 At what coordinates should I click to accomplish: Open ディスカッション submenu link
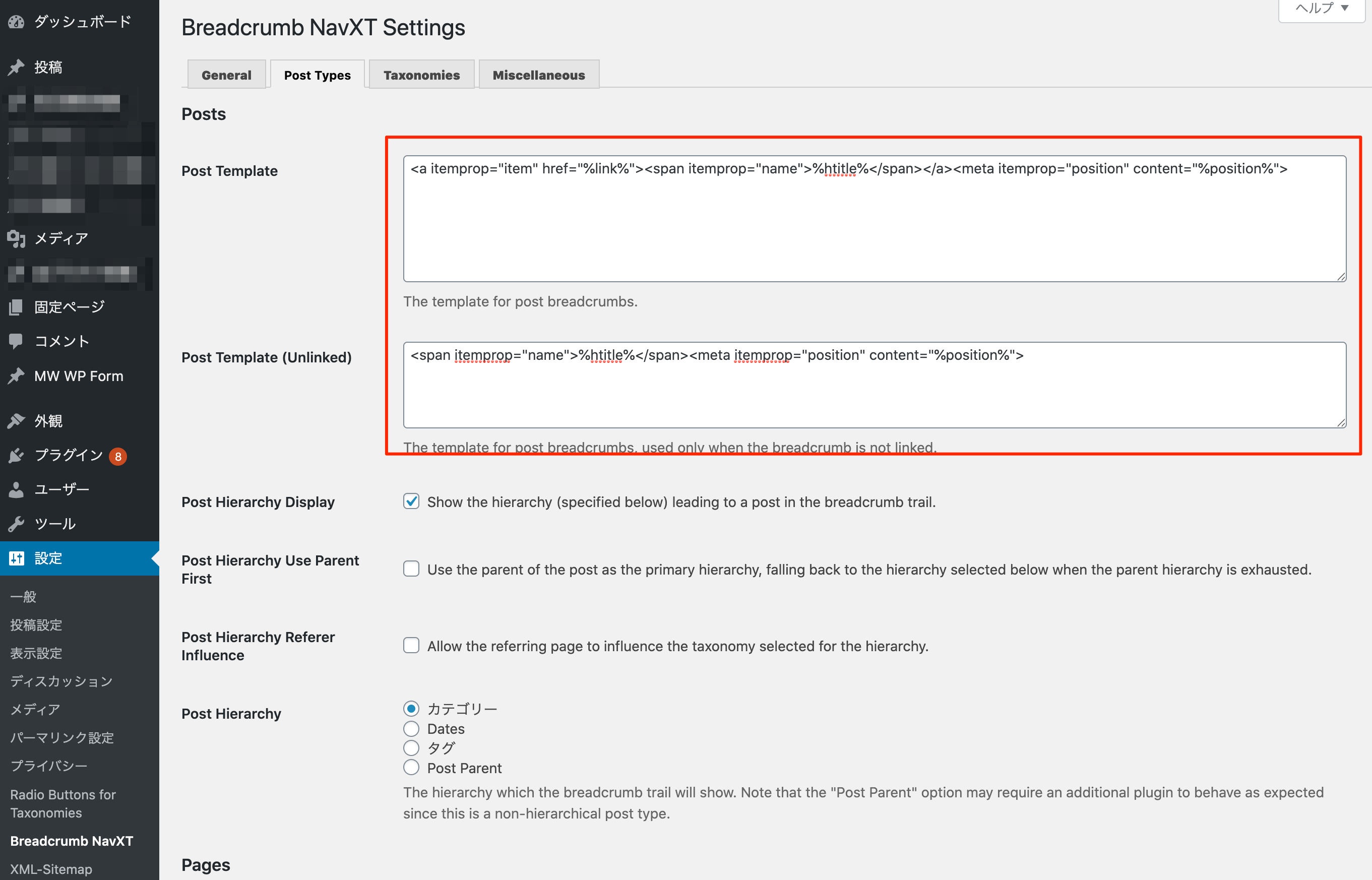click(61, 681)
